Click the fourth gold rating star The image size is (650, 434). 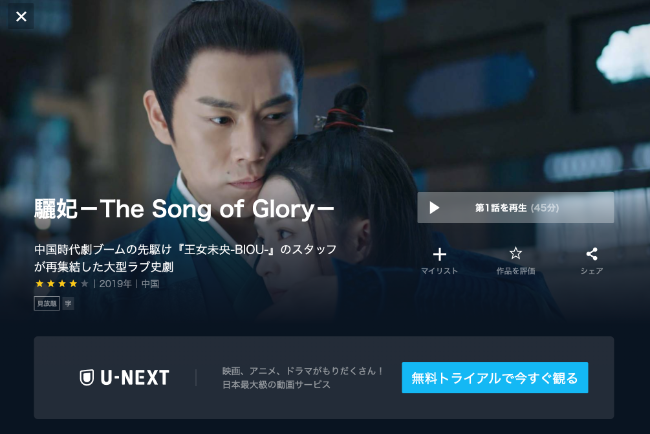click(x=73, y=284)
